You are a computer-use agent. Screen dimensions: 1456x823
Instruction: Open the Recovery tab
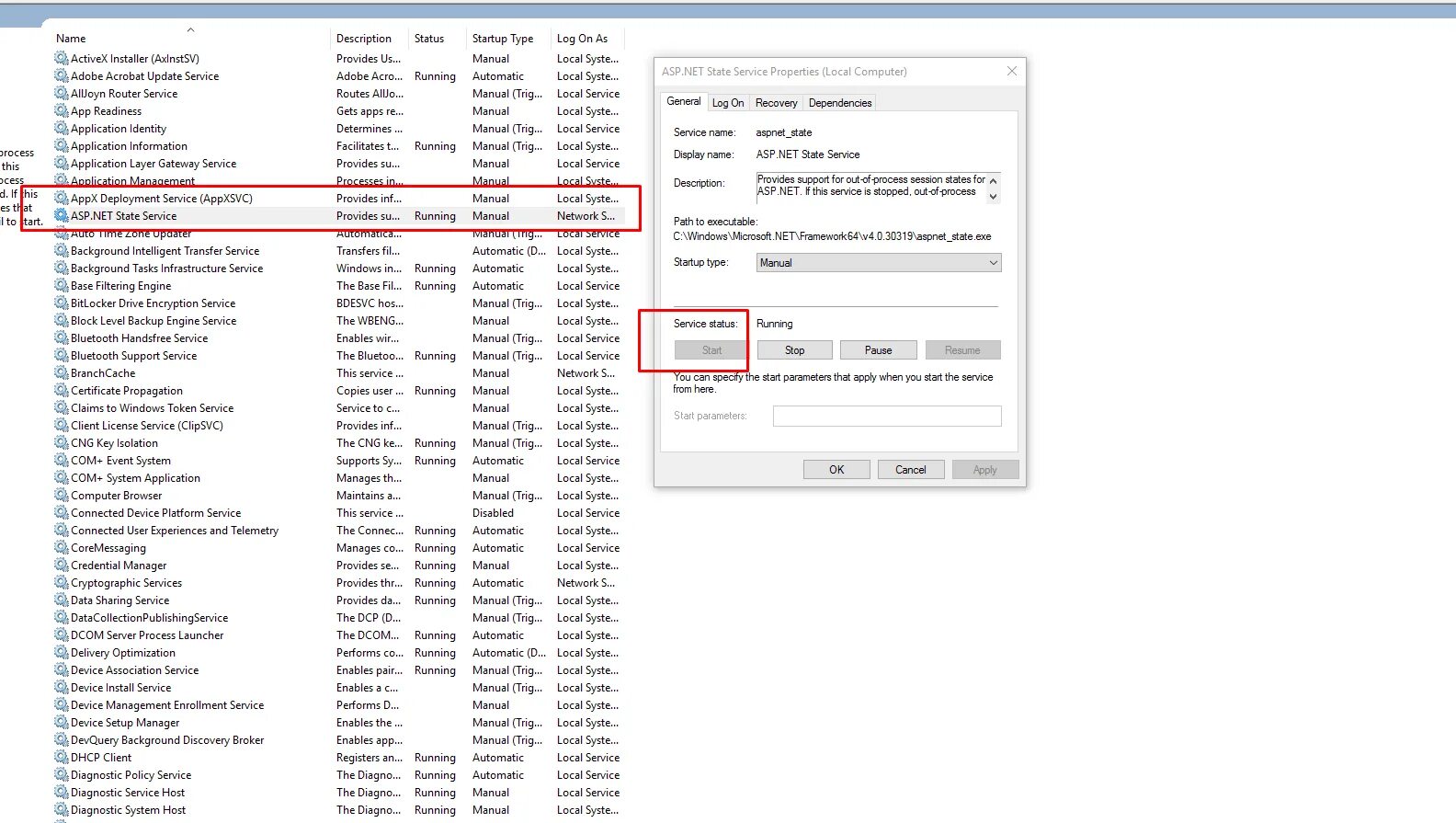(777, 103)
